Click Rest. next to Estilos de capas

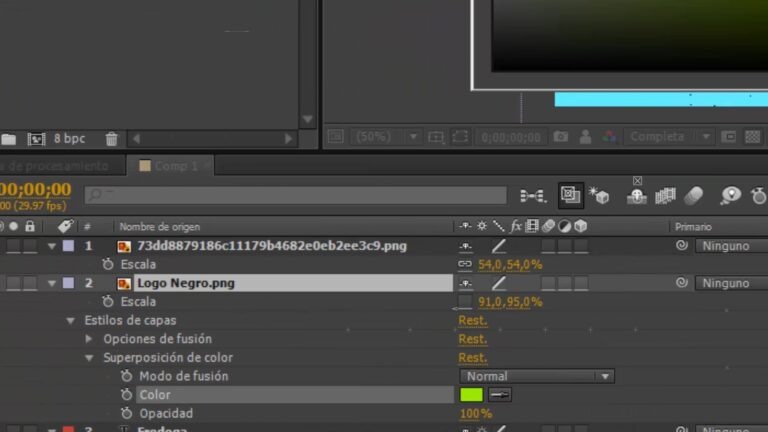pos(473,320)
